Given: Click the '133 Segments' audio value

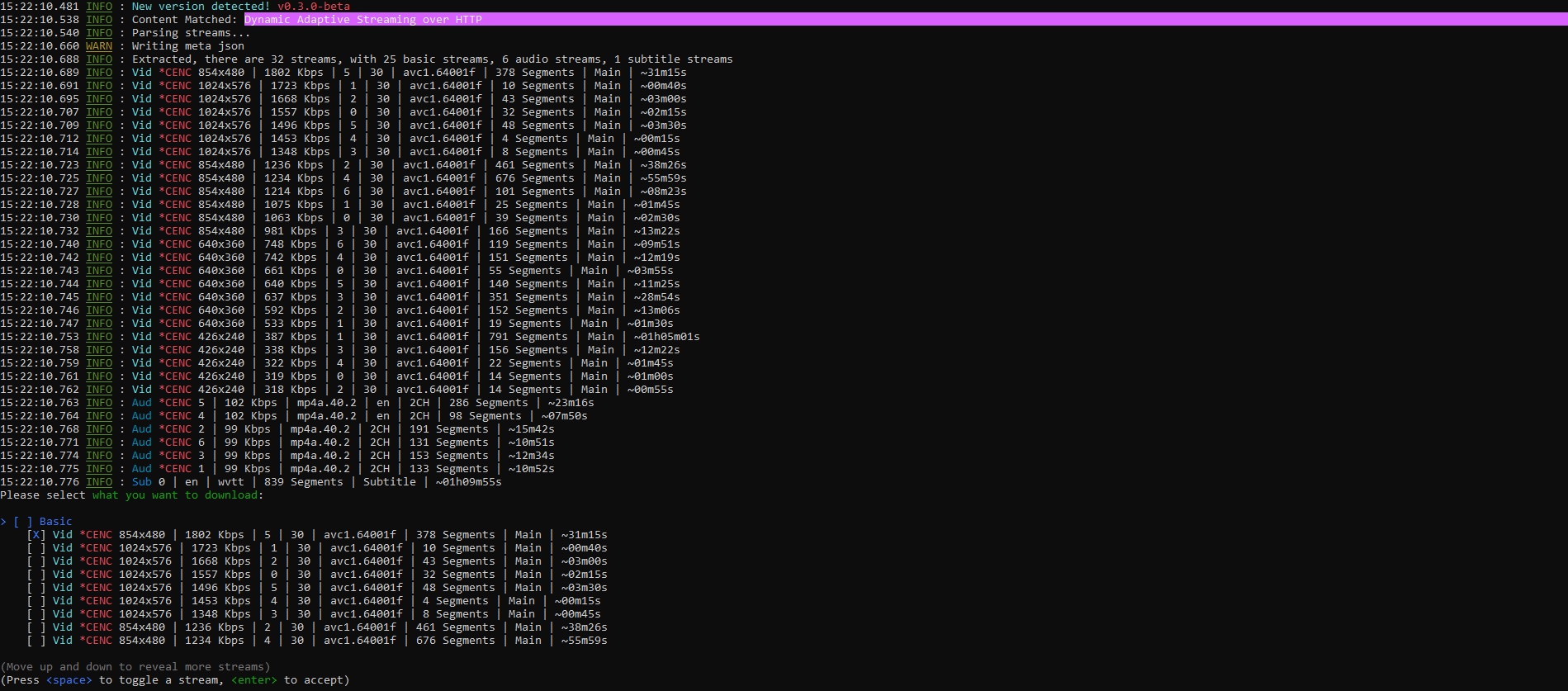Looking at the screenshot, I should [x=449, y=469].
